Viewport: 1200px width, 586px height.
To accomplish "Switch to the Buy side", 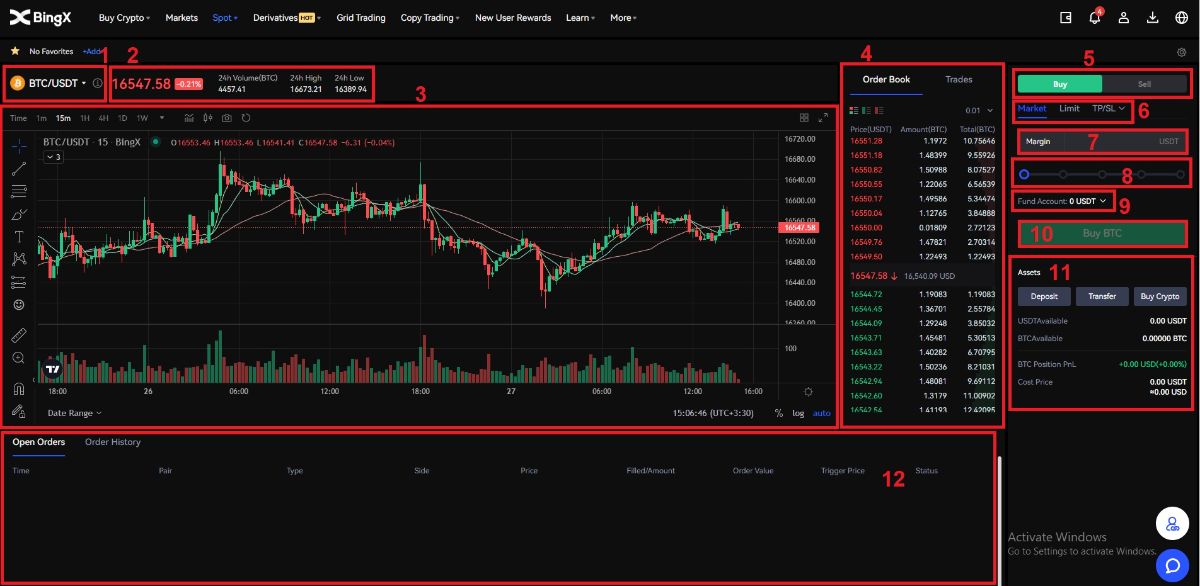I will (x=1060, y=84).
